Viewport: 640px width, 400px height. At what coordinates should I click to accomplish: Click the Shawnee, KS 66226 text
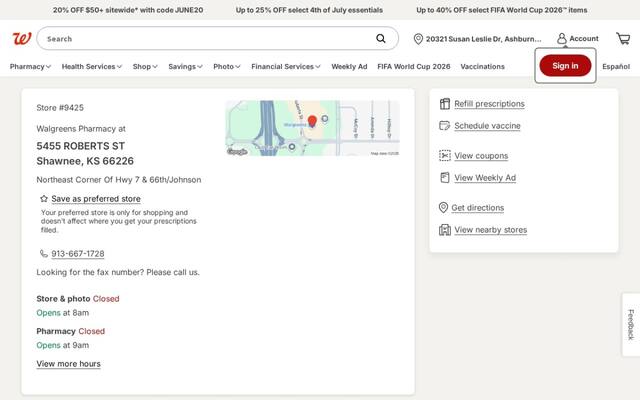(x=85, y=161)
